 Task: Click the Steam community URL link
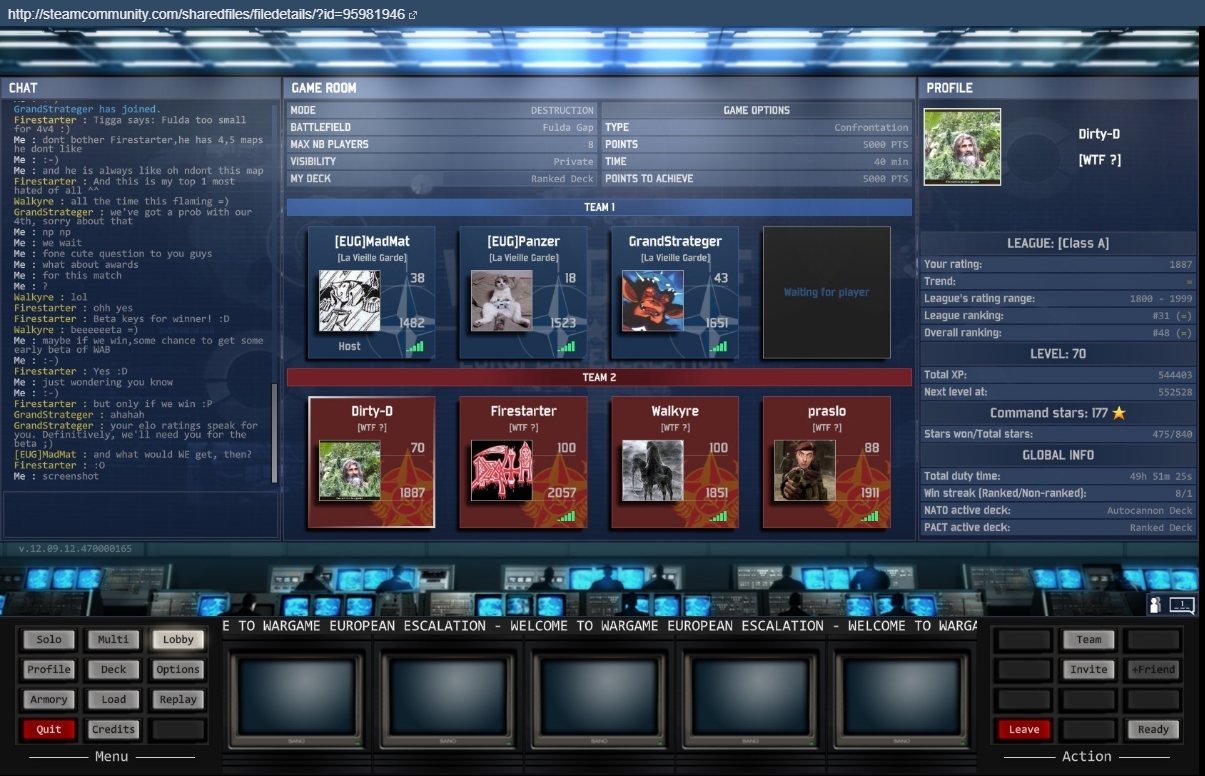[206, 15]
